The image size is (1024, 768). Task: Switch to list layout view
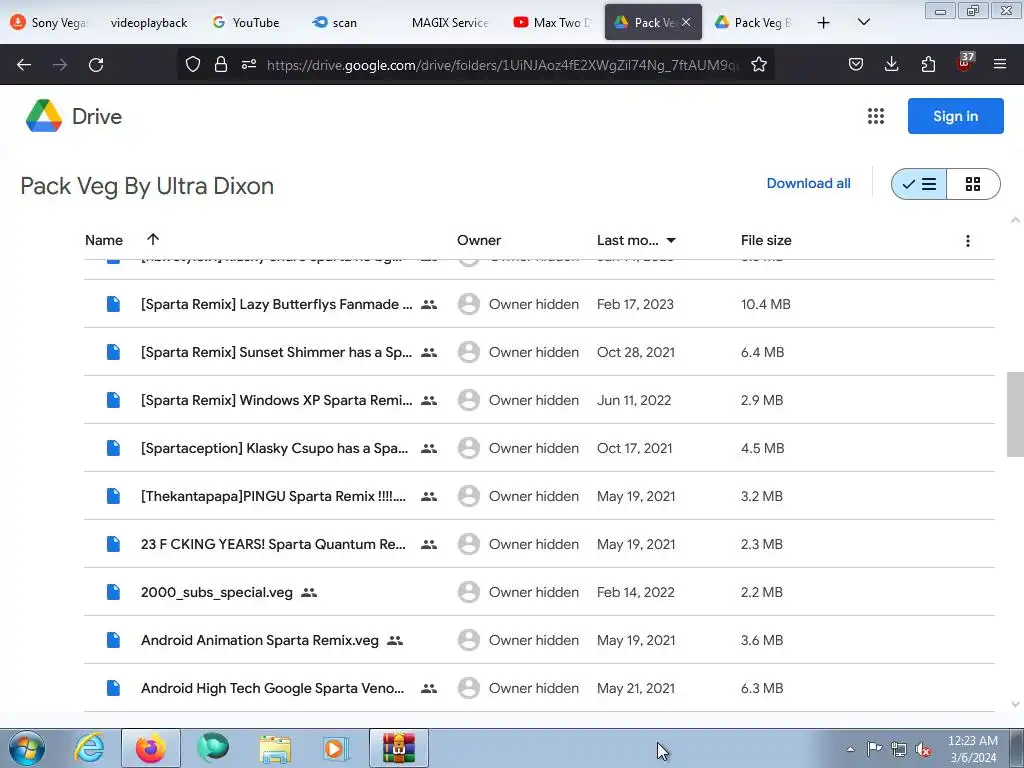pyautogui.click(x=919, y=184)
